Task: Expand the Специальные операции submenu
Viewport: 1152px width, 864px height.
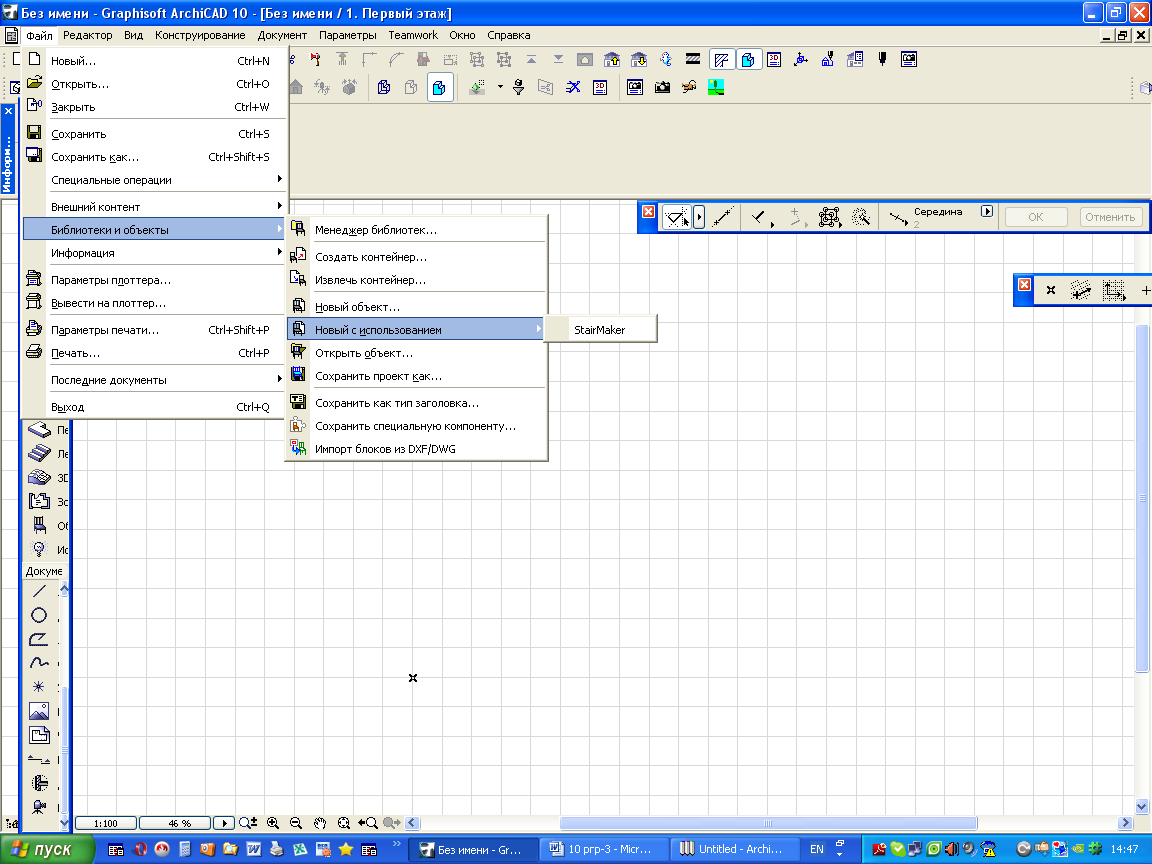Action: 155,180
